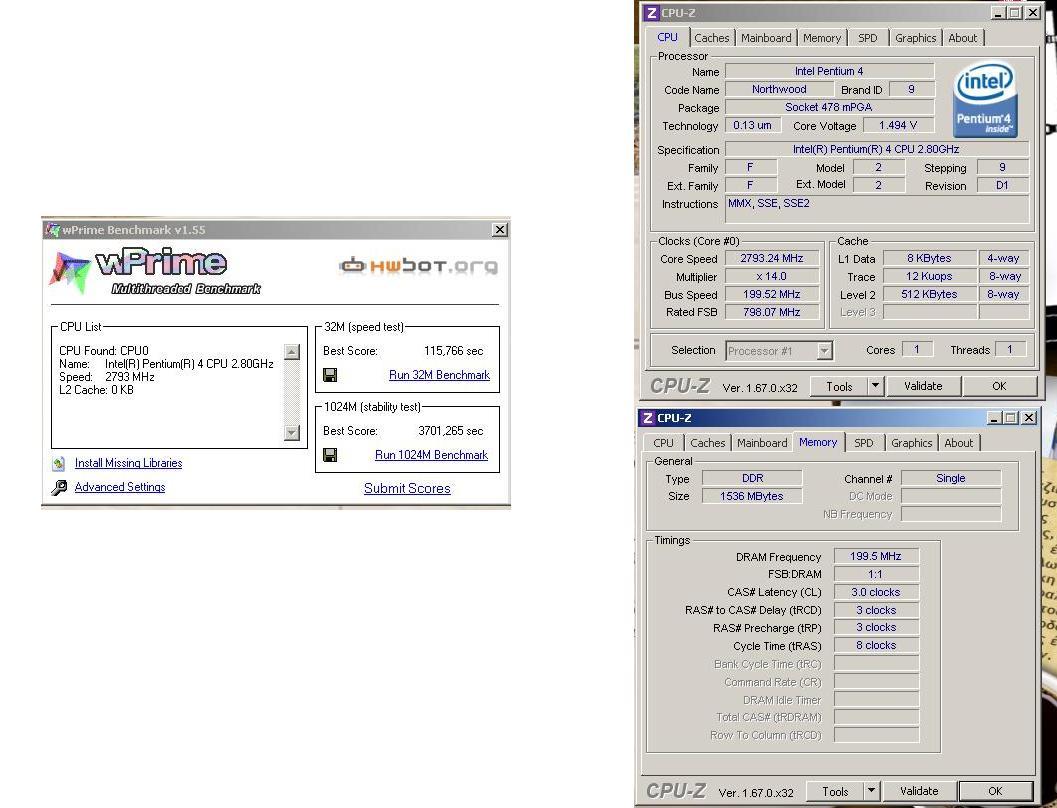Click the Validate button in the lower CPU-Z window
Image resolution: width=1057 pixels, height=808 pixels.
coord(919,791)
